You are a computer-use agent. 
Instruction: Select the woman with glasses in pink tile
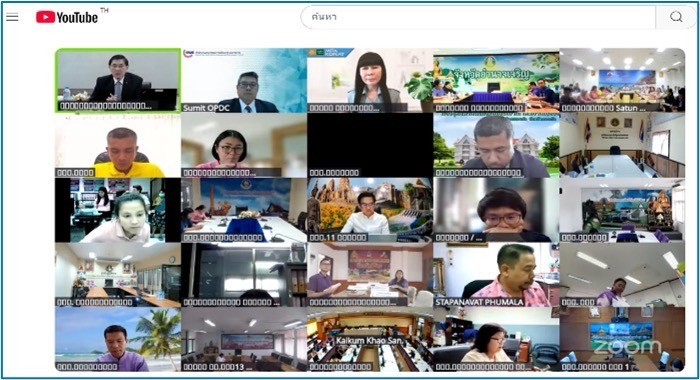pyautogui.click(x=244, y=145)
